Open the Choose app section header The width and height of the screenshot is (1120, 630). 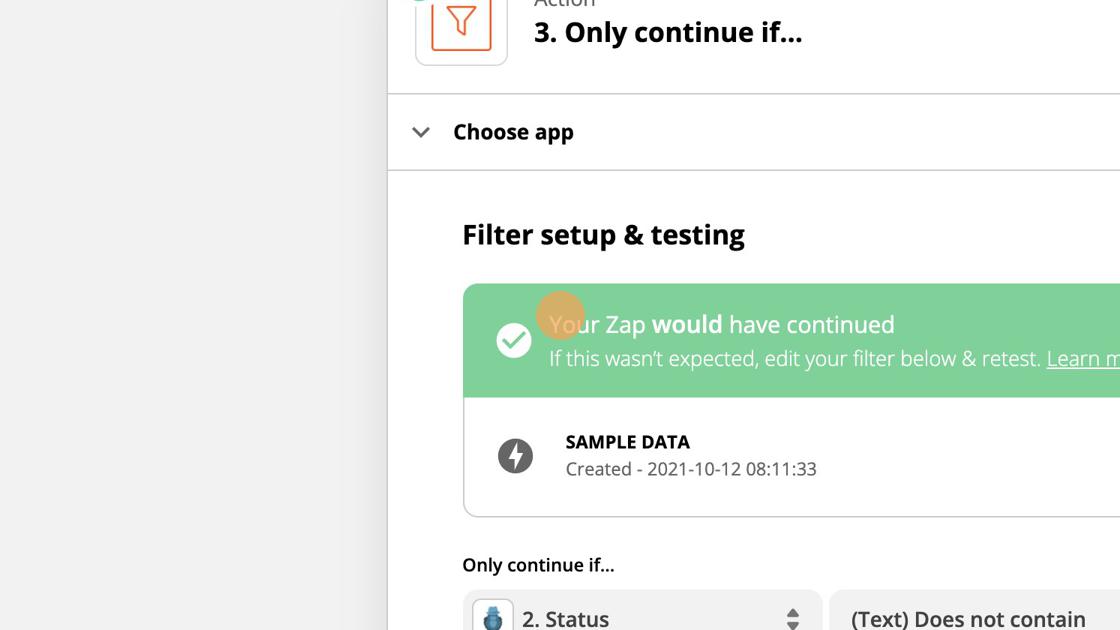(513, 132)
